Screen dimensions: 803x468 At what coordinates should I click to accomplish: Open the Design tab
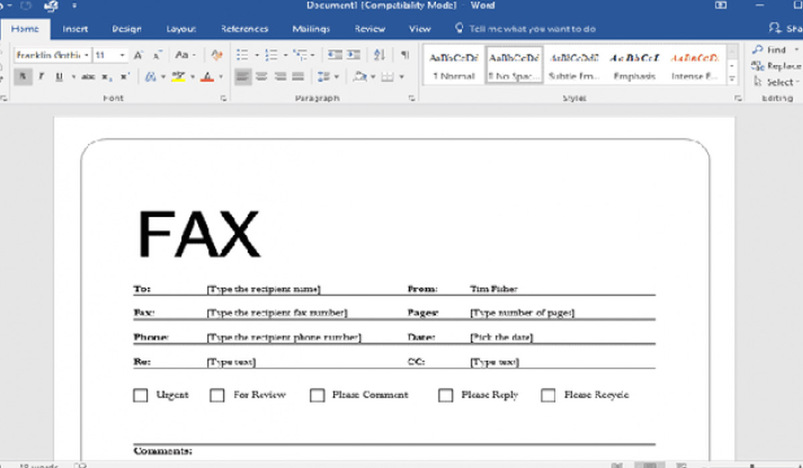(x=126, y=29)
